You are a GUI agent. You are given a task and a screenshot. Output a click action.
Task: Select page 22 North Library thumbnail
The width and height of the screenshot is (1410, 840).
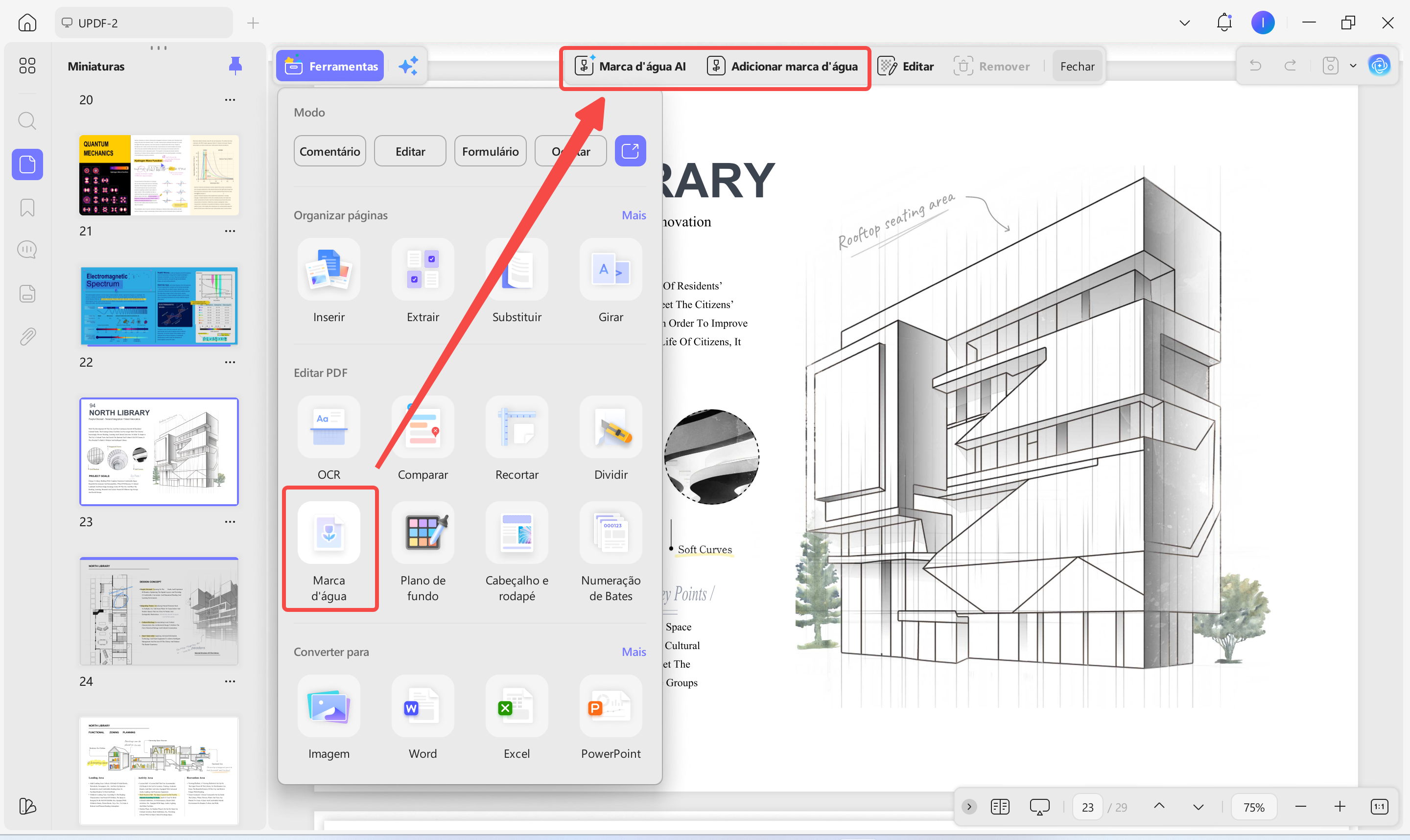[x=159, y=452]
